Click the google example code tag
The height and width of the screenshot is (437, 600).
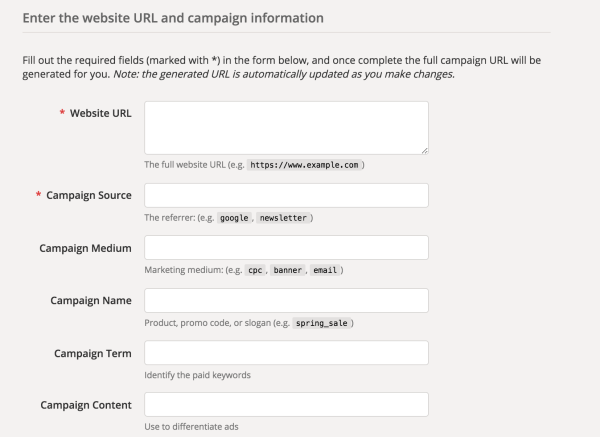tap(234, 218)
